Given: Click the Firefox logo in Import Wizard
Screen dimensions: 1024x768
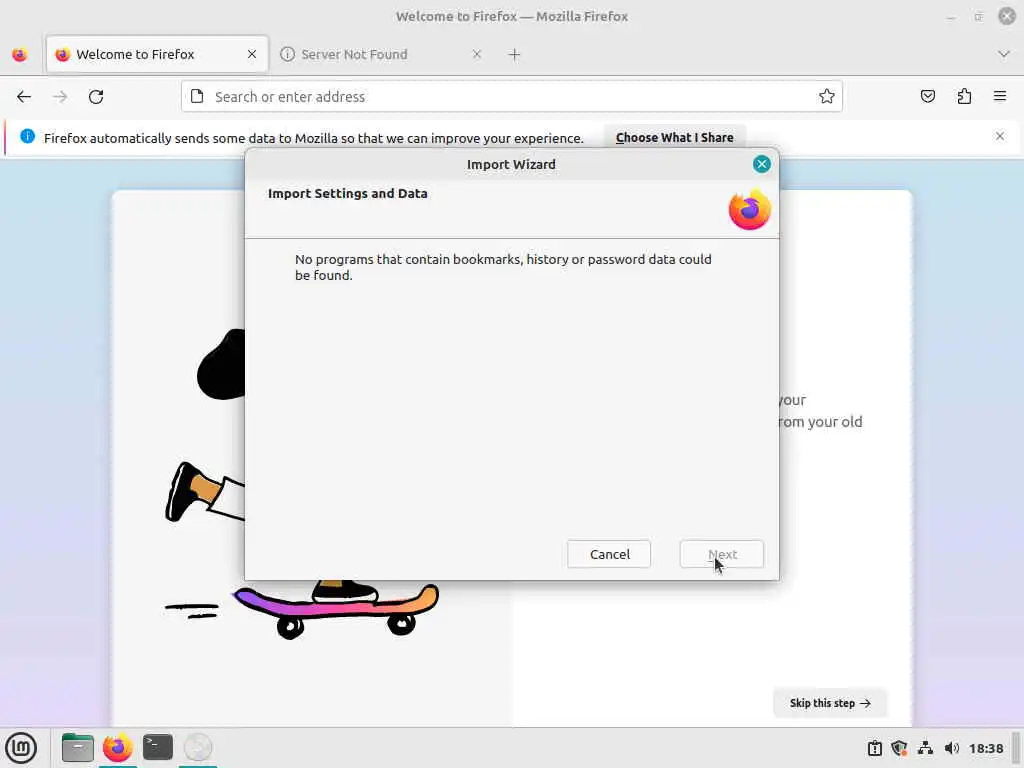Looking at the screenshot, I should (x=750, y=210).
